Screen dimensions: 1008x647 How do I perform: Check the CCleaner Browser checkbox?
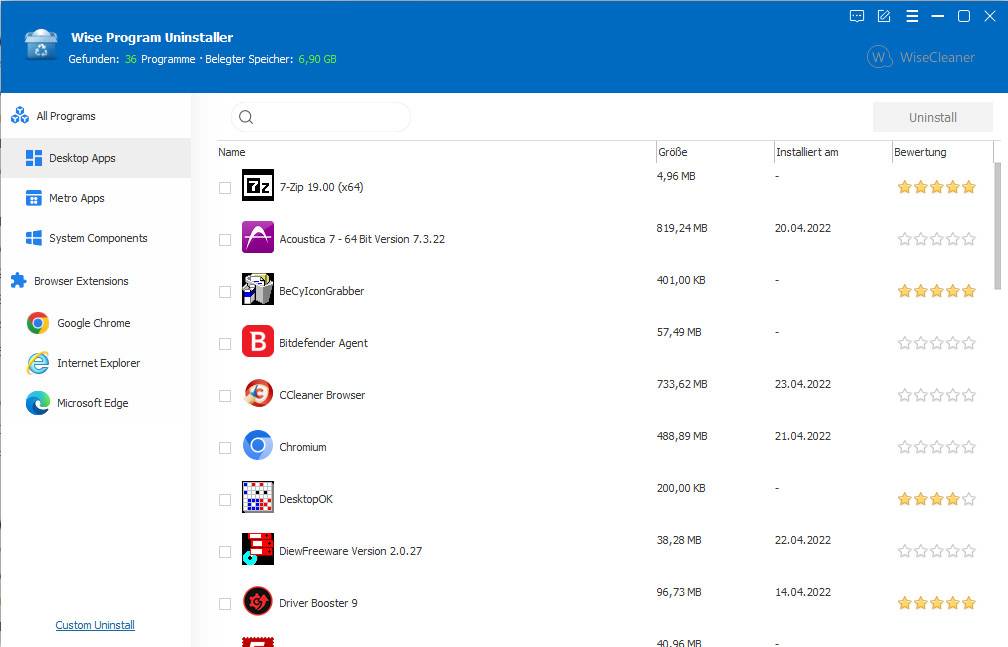tap(225, 396)
